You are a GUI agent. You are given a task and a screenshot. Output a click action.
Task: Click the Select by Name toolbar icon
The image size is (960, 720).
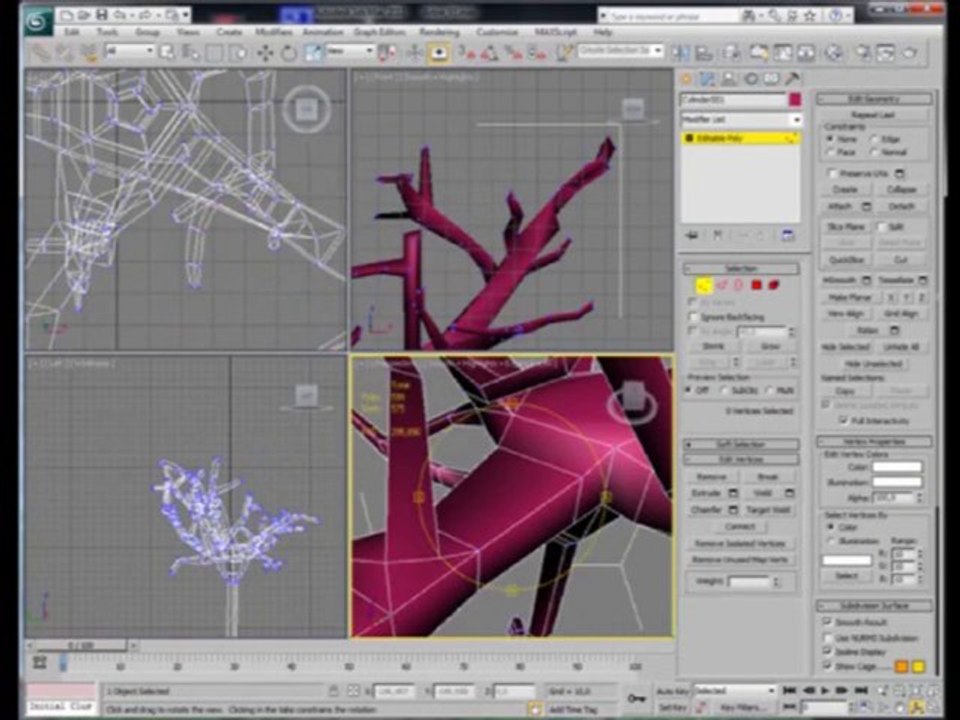(191, 53)
